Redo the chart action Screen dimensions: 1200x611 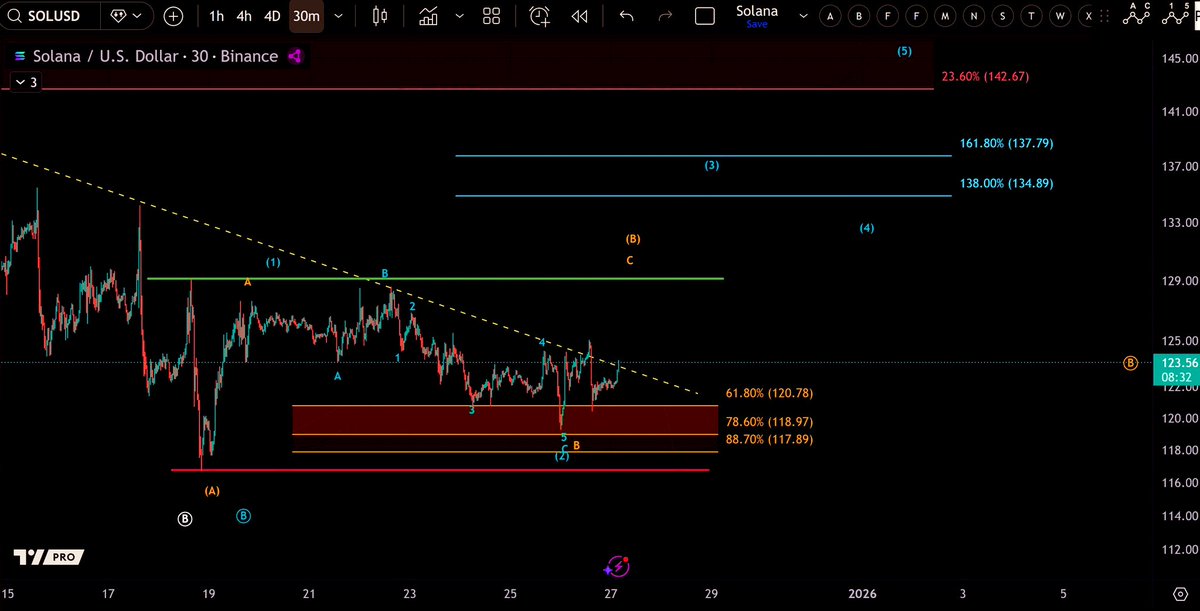(666, 16)
